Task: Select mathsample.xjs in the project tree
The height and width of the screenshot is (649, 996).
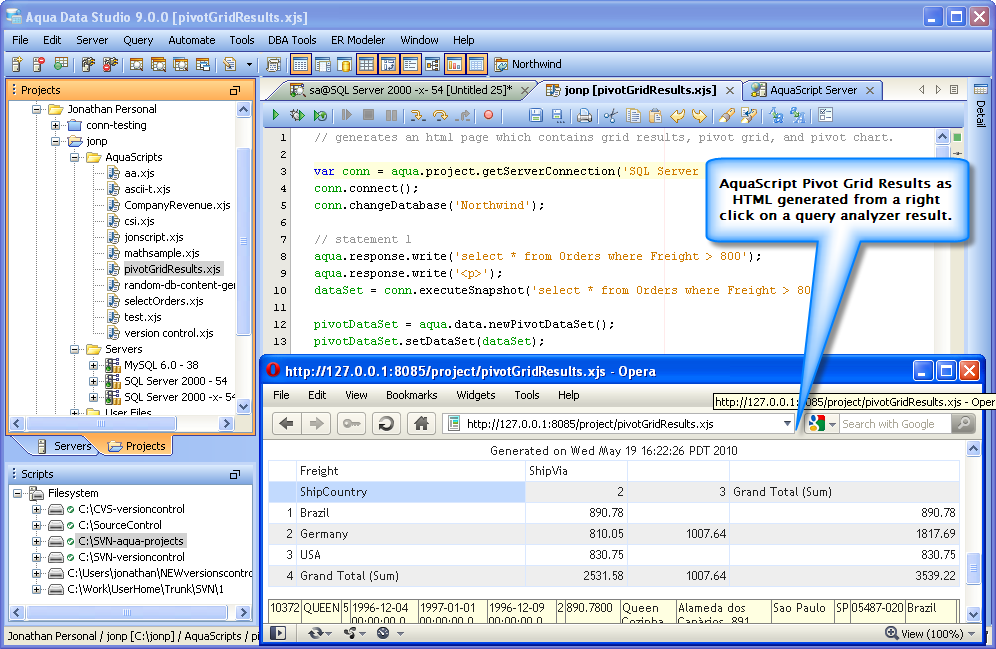Action: coord(161,253)
